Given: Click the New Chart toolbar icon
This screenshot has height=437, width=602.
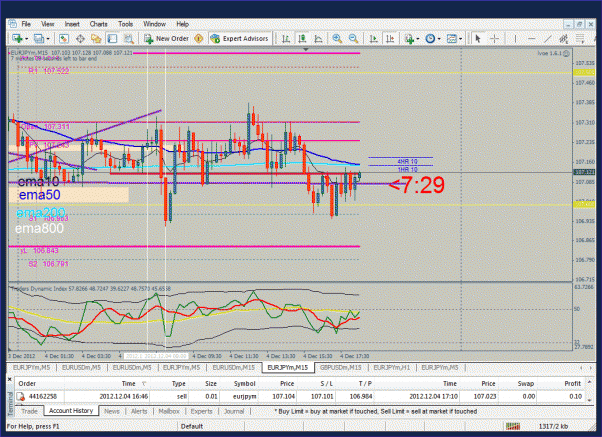Looking at the screenshot, I should coord(17,38).
